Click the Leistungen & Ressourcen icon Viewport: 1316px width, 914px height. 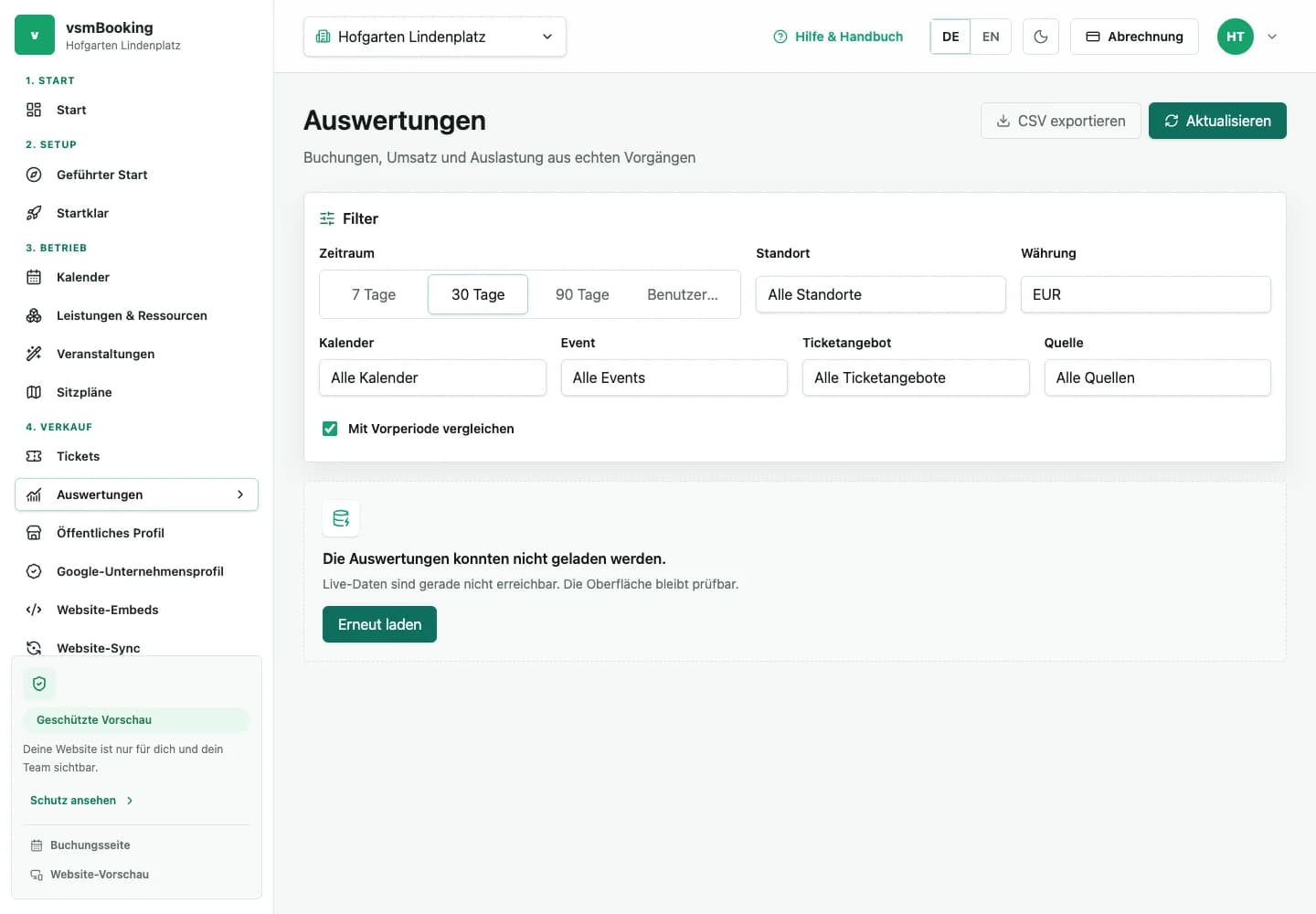[34, 315]
